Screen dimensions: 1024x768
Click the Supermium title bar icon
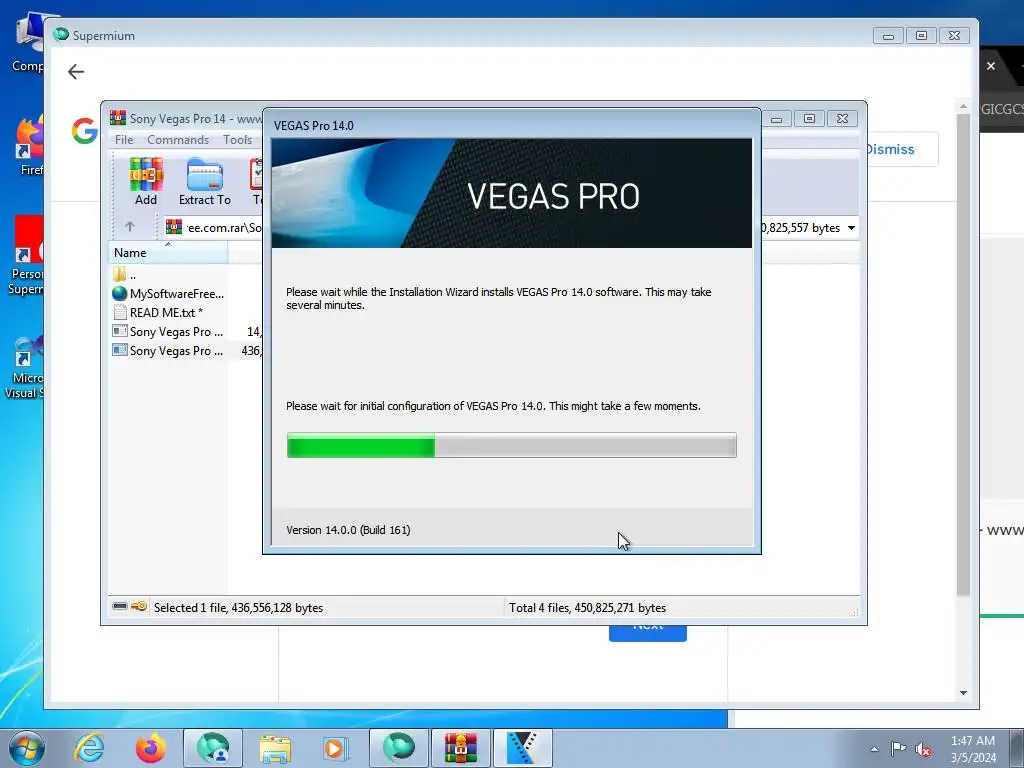[61, 35]
